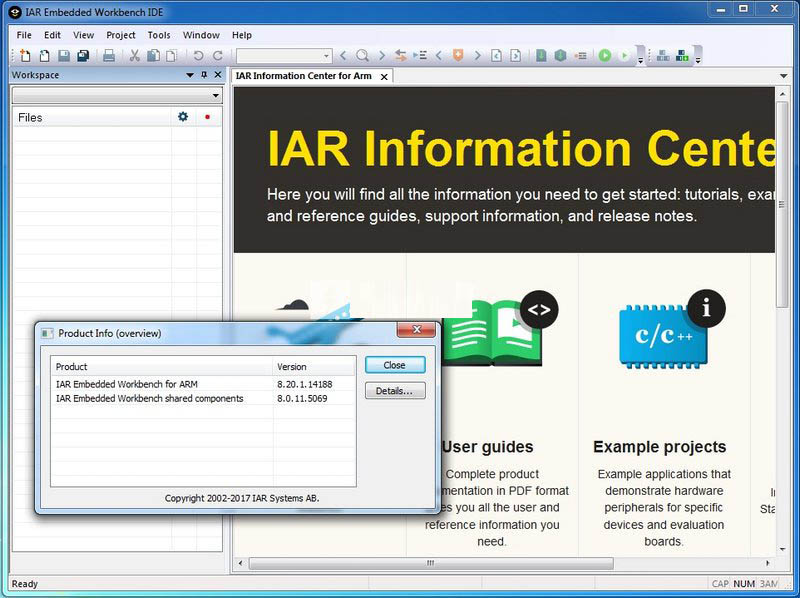Click the Paste icon
Image resolution: width=800 pixels, height=598 pixels.
[170, 57]
